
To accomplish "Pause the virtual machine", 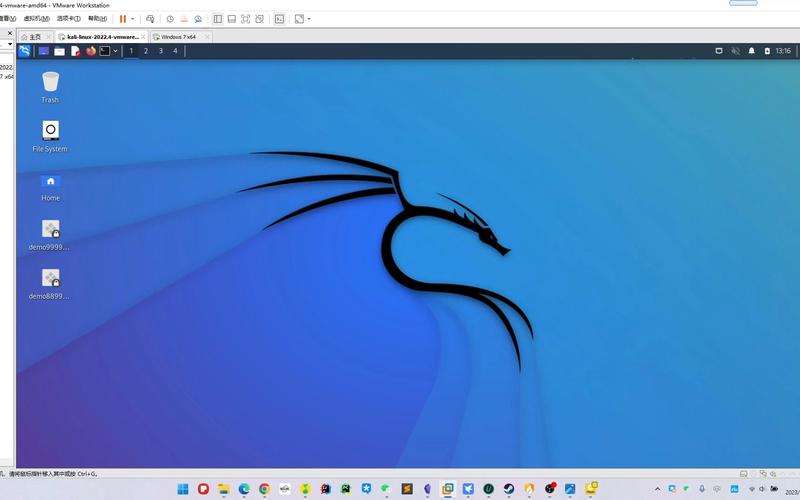I will [x=123, y=19].
